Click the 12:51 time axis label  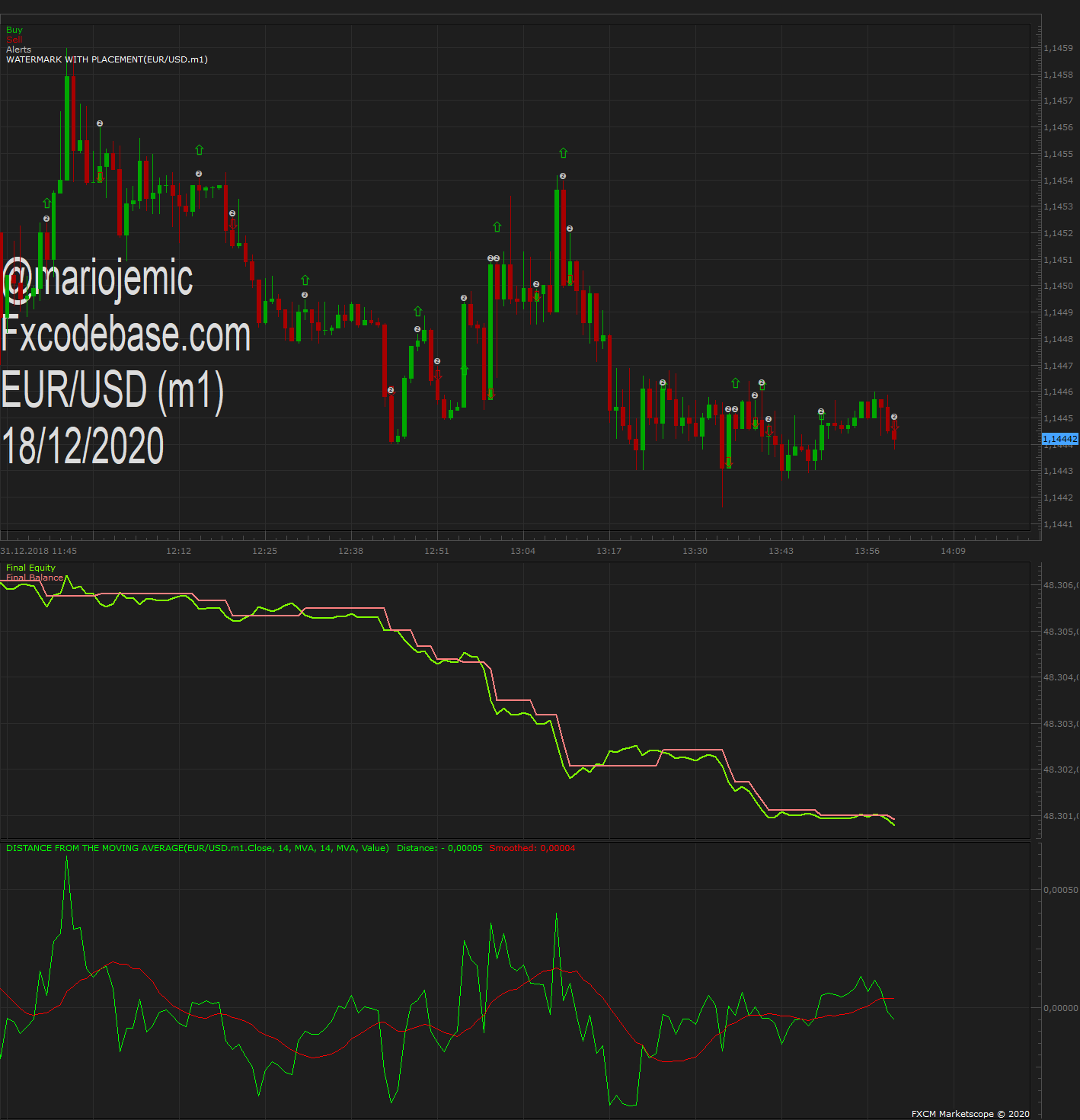(437, 551)
